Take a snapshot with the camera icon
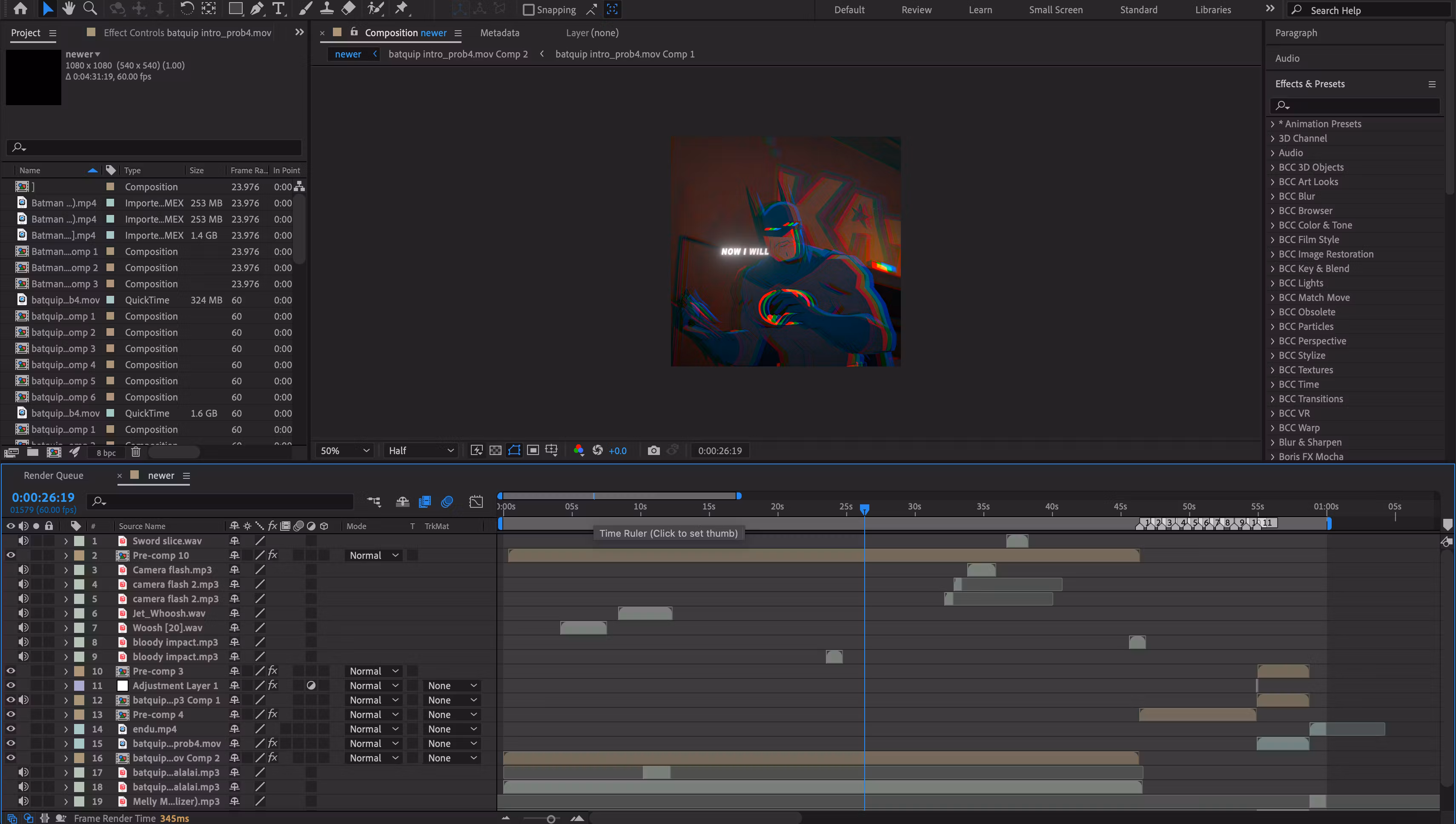Viewport: 1456px width, 824px height. (x=653, y=450)
